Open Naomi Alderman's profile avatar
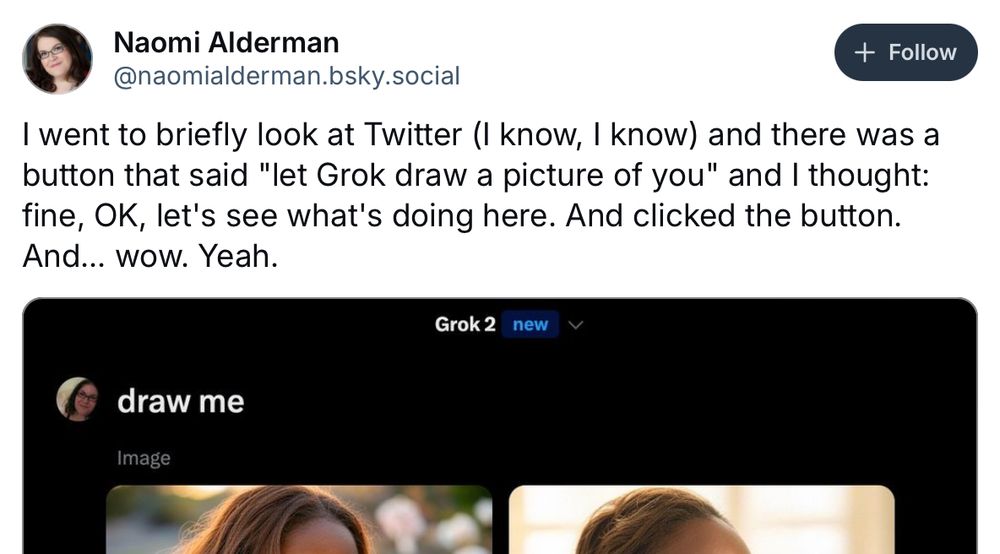Image resolution: width=1000 pixels, height=554 pixels. pyautogui.click(x=57, y=58)
